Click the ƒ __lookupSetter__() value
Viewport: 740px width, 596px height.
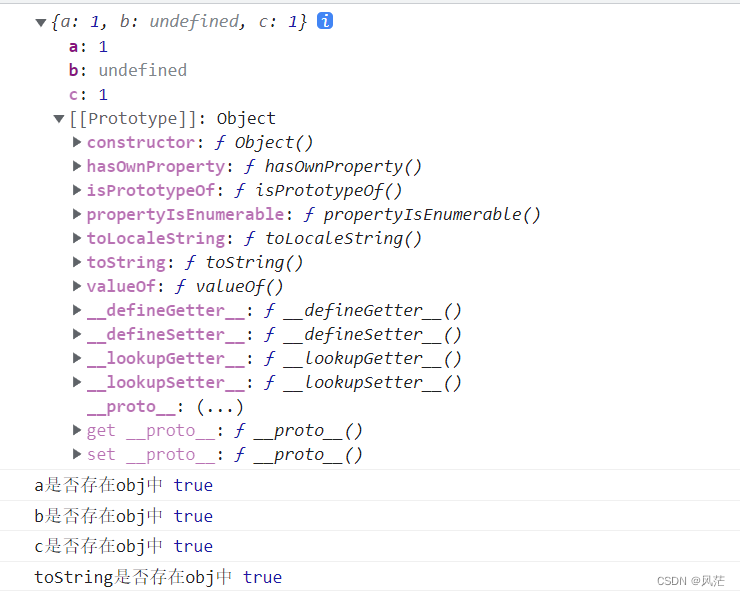362,383
